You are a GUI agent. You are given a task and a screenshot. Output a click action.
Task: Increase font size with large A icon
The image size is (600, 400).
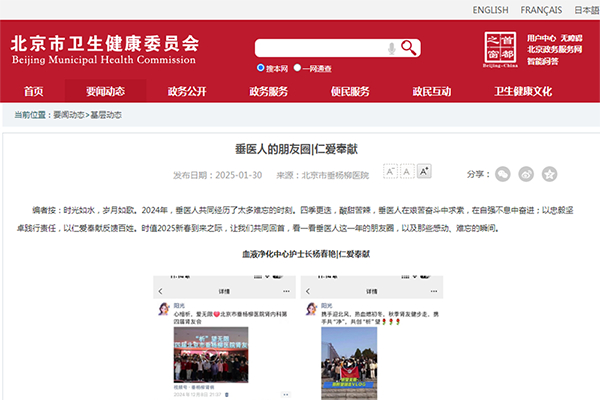coord(424,171)
